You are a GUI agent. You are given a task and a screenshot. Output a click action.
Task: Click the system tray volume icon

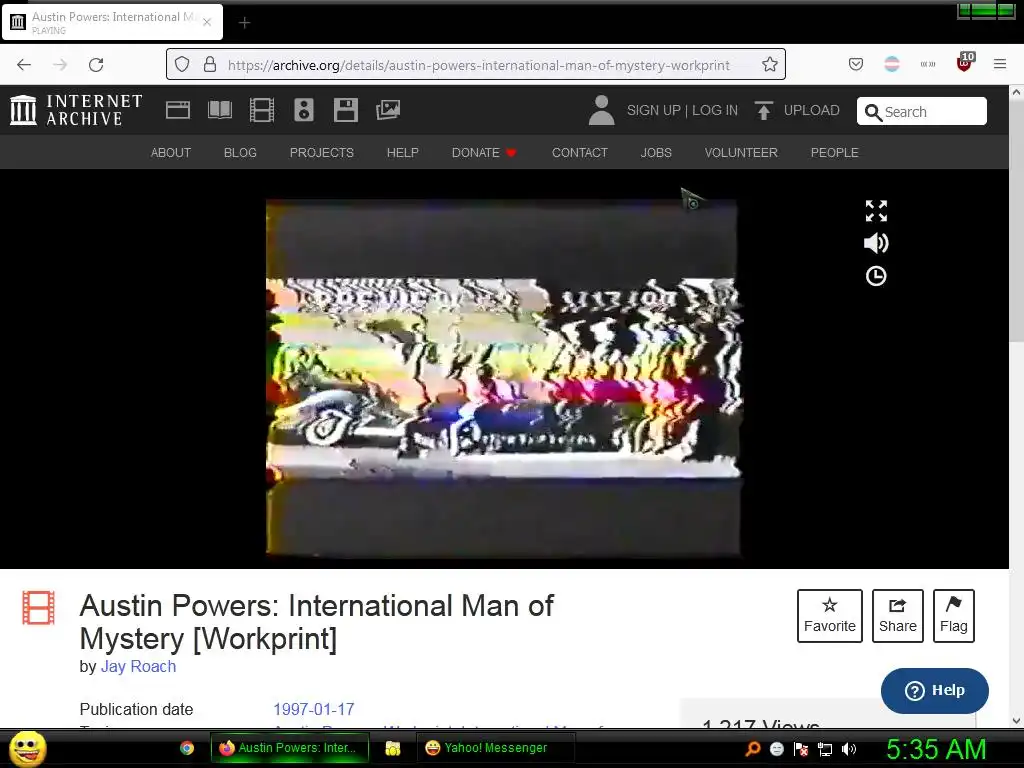pos(849,749)
